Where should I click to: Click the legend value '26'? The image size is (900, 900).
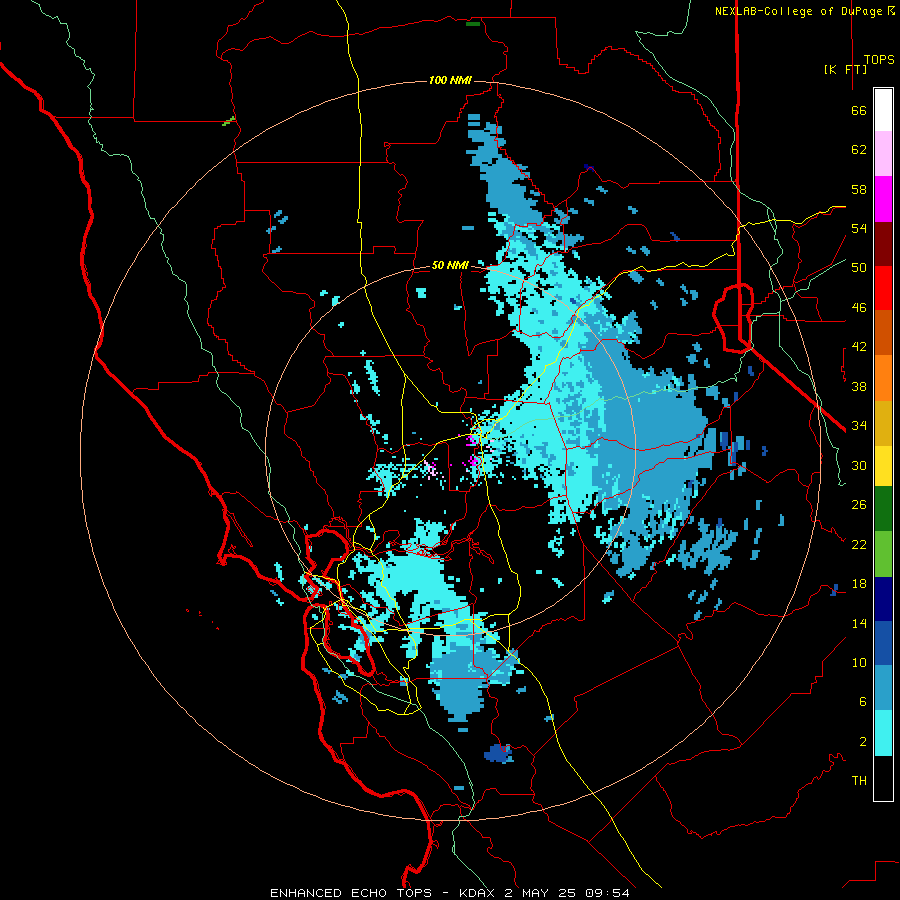click(x=859, y=505)
